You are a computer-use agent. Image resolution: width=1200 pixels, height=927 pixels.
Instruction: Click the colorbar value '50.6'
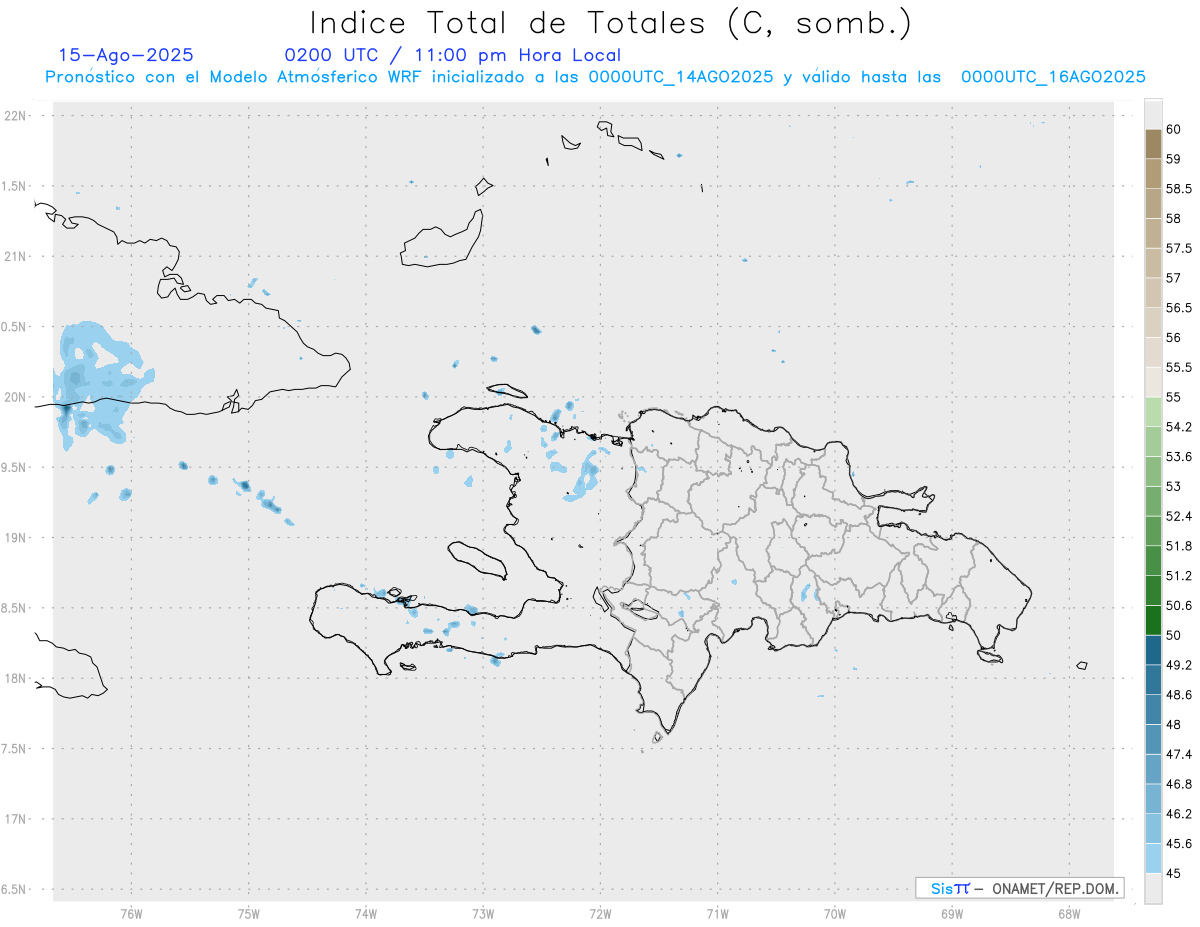pyautogui.click(x=1179, y=606)
